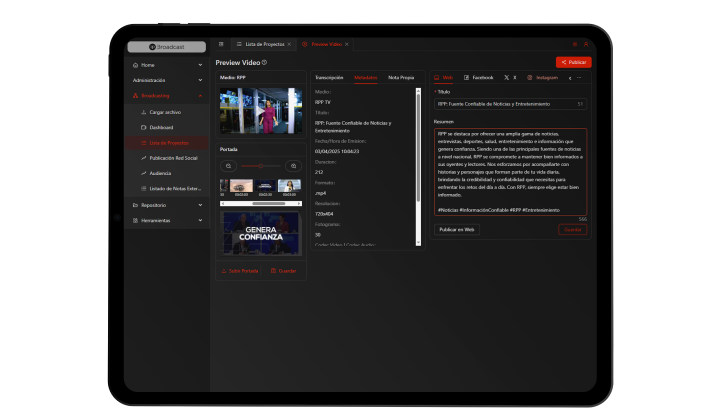Click into the Título input field
The image size is (717, 420).
tap(505, 104)
